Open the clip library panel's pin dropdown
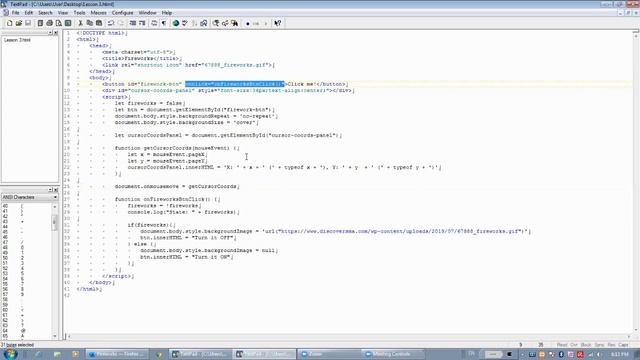This screenshot has width=640, height=360. (x=51, y=190)
